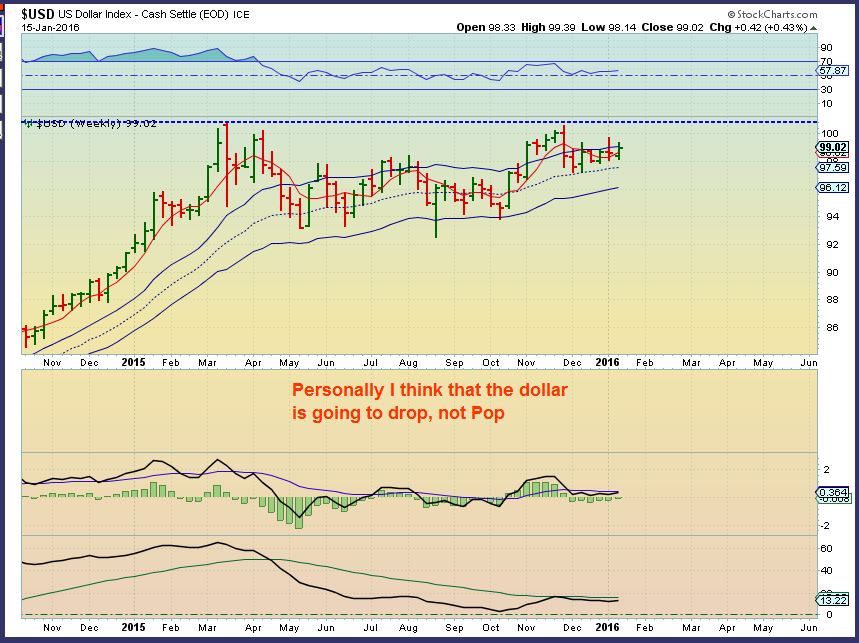
Task: Click the MACD value label 0.364
Action: click(833, 492)
